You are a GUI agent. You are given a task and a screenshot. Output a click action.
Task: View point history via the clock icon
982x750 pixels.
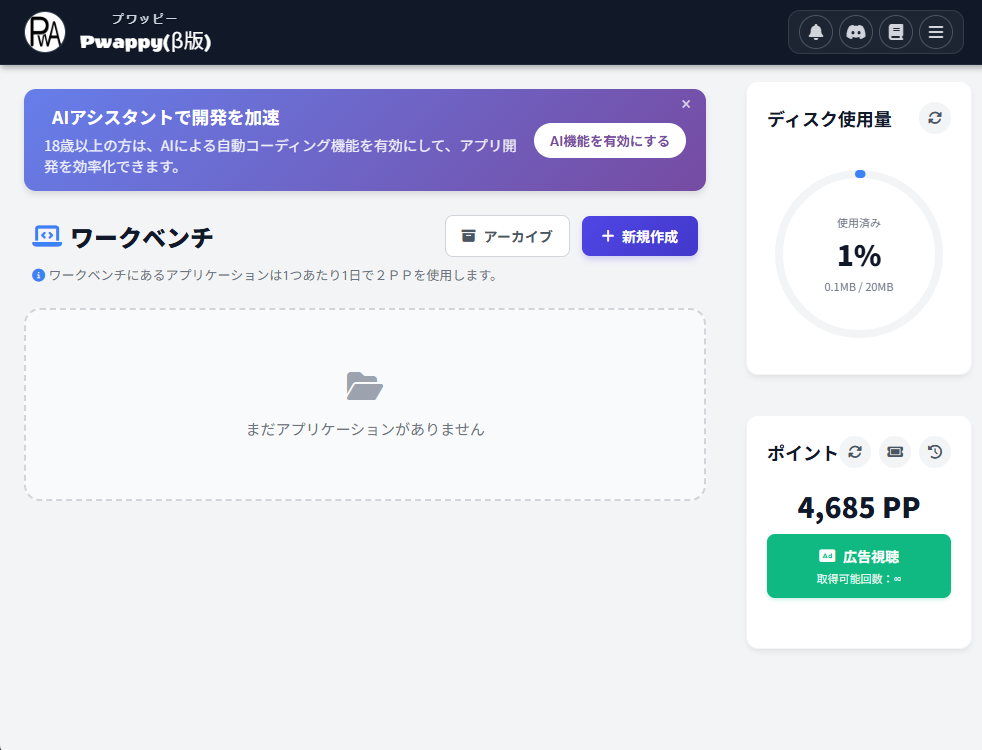click(x=934, y=451)
